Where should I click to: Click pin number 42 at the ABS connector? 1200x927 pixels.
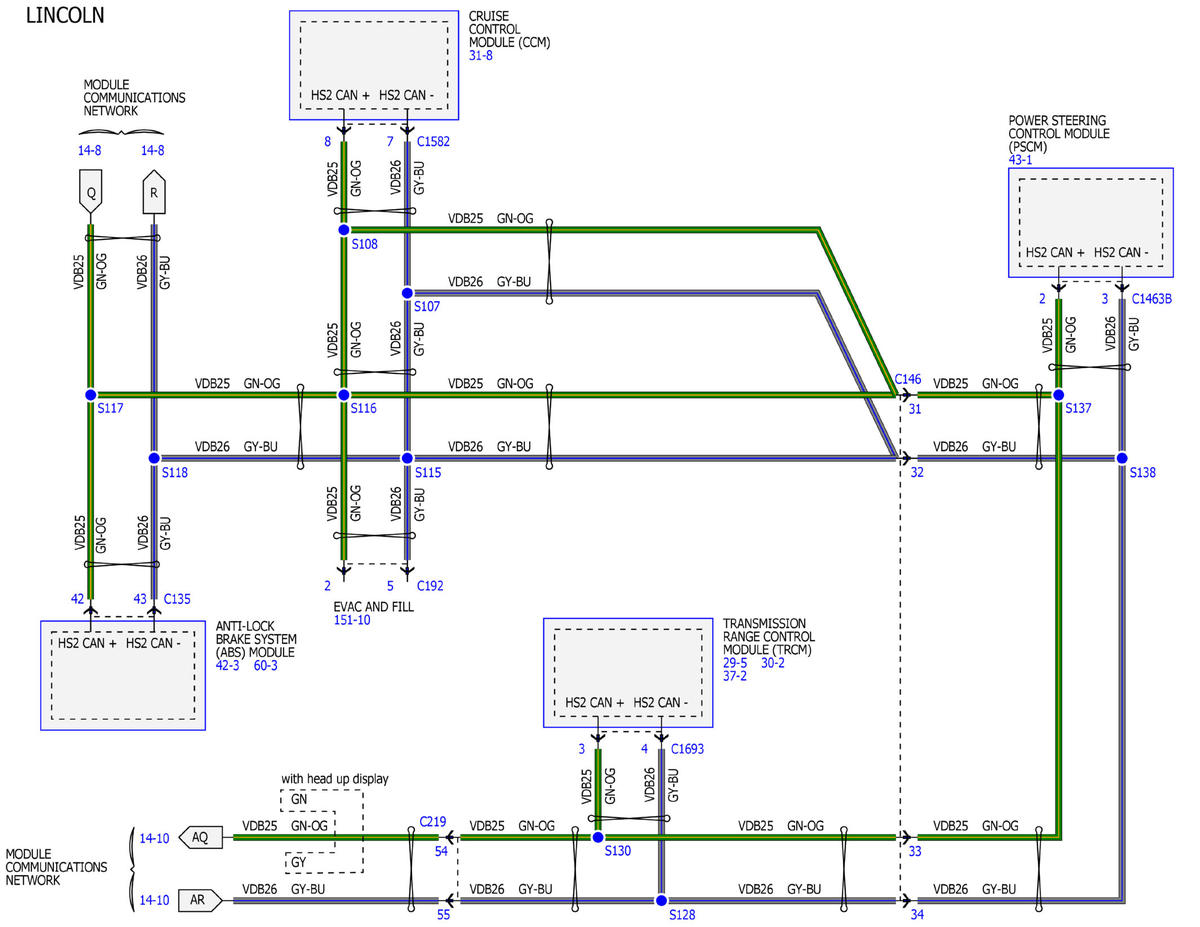click(78, 599)
